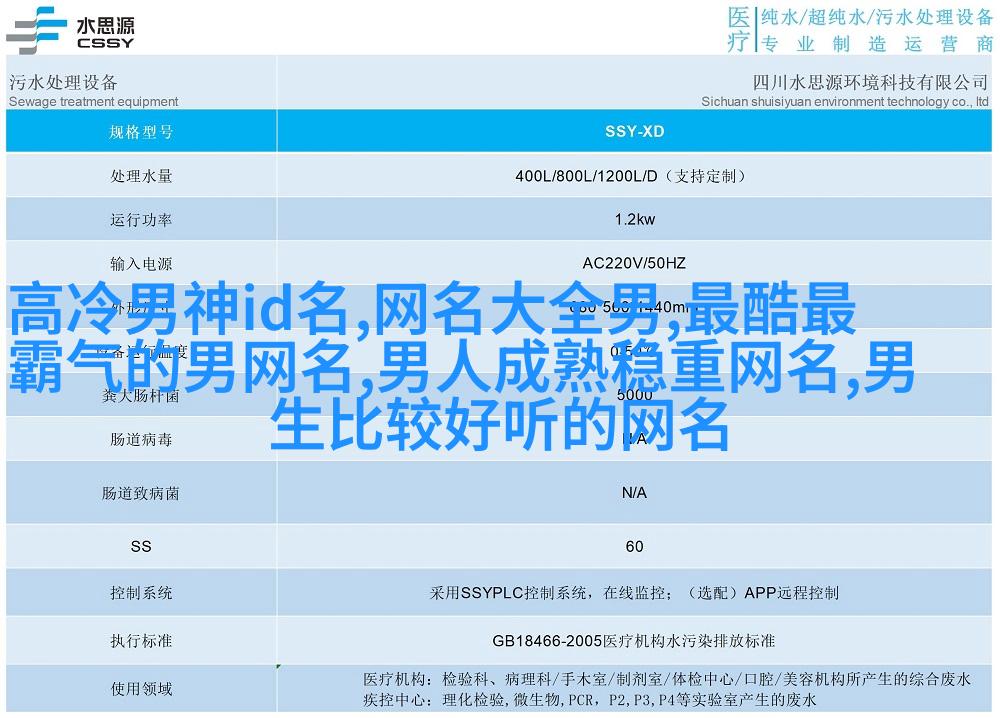This screenshot has width=1000, height=718.
Task: Click the 输入电源 row label
Action: pos(141,263)
